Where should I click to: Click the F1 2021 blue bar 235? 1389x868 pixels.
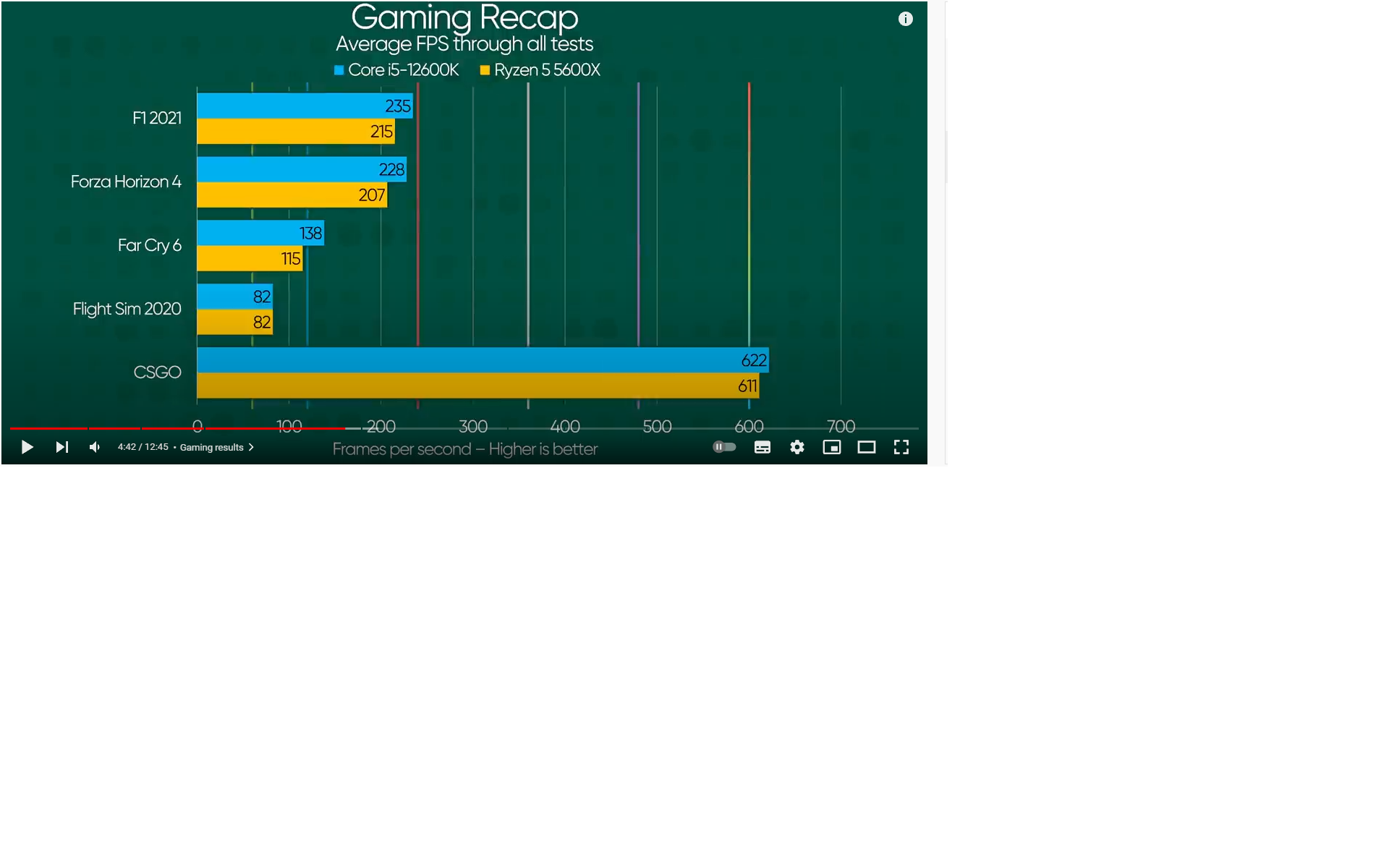click(x=305, y=106)
